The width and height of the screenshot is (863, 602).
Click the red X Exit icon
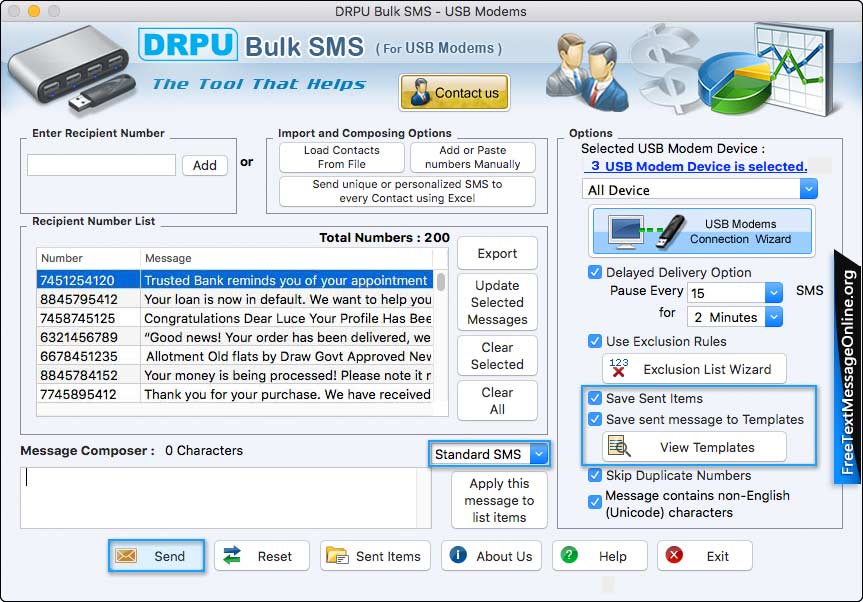pyautogui.click(x=674, y=555)
